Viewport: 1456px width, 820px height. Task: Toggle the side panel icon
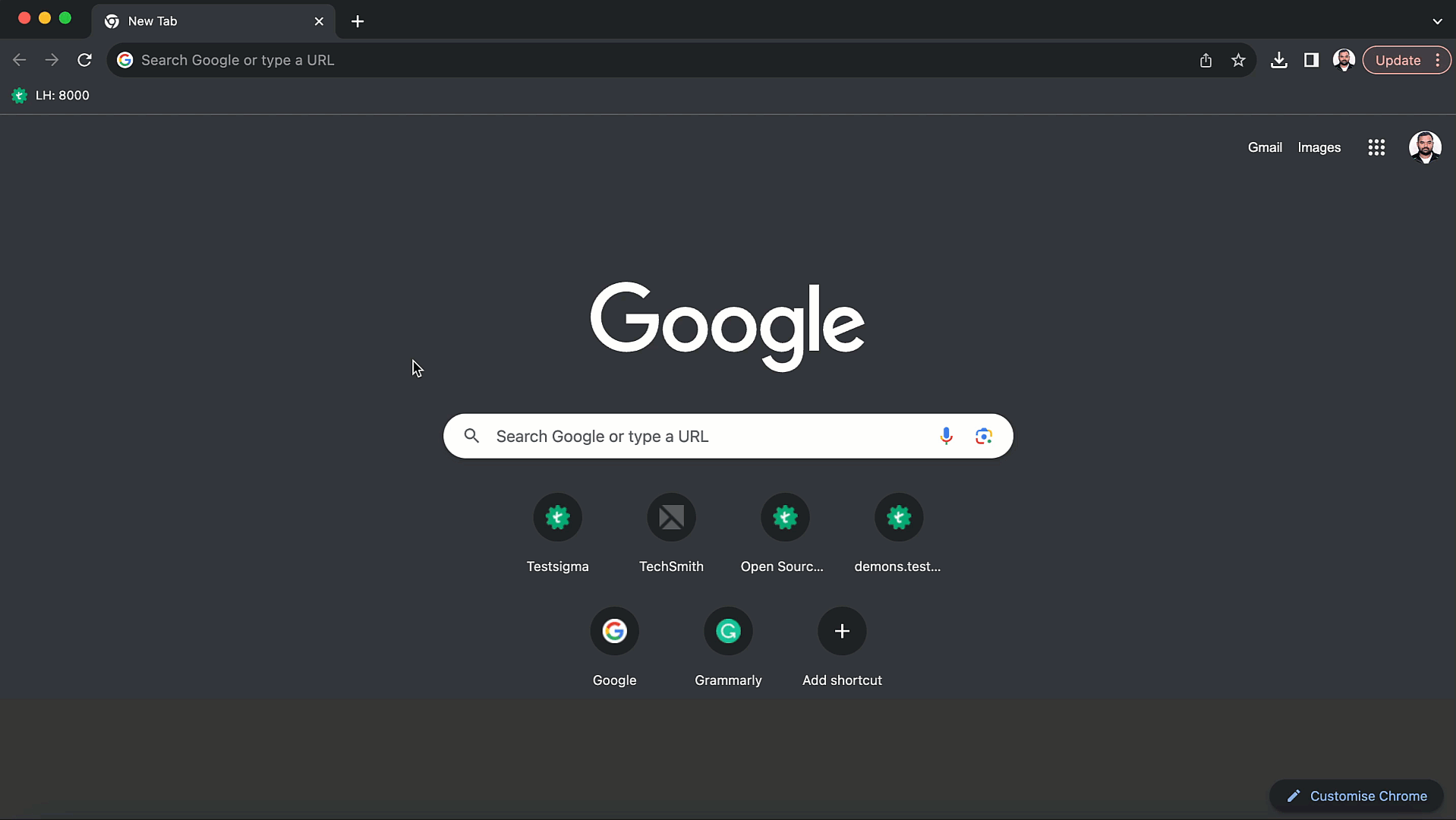click(1311, 60)
